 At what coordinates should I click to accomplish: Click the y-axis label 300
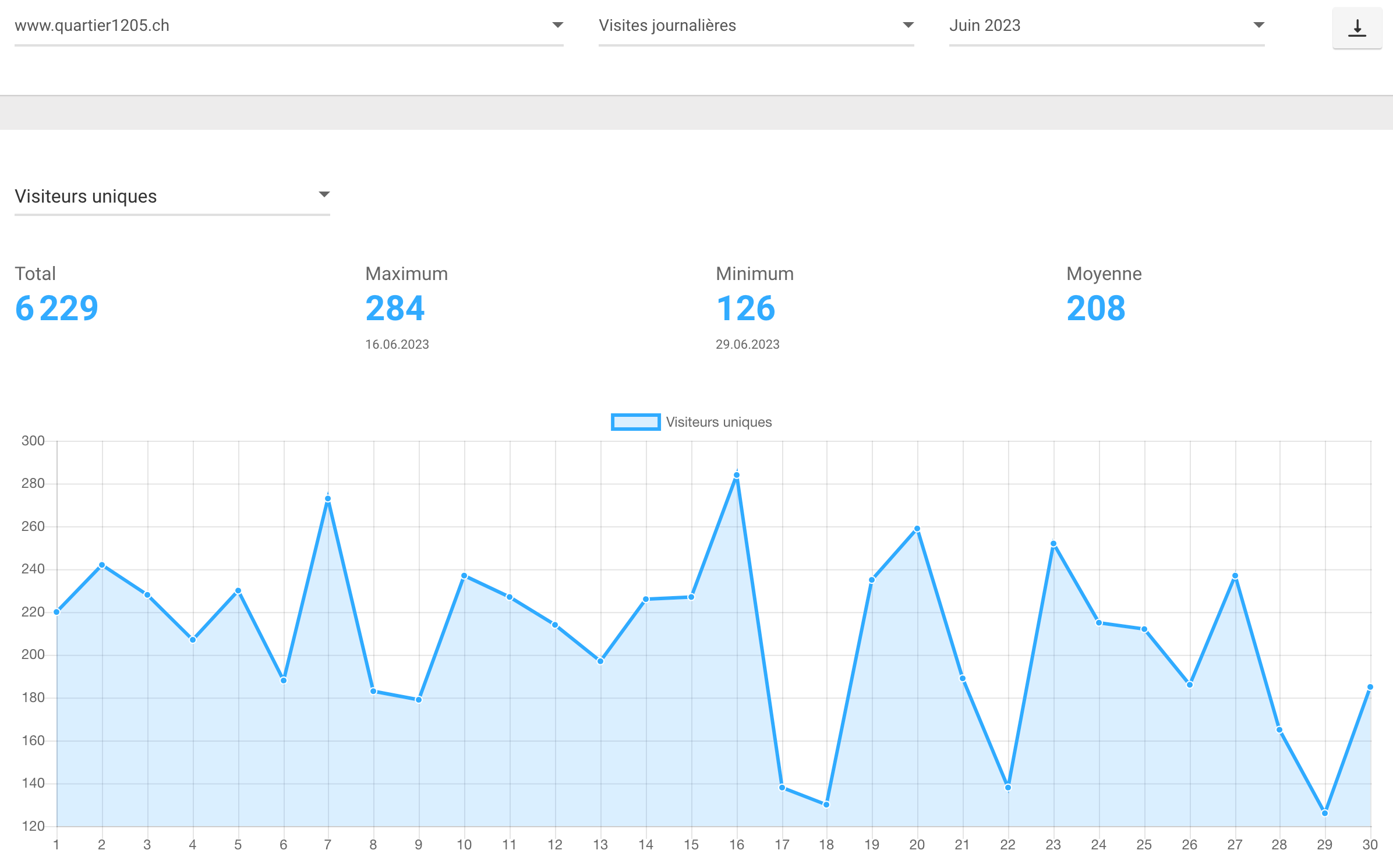pos(33,441)
